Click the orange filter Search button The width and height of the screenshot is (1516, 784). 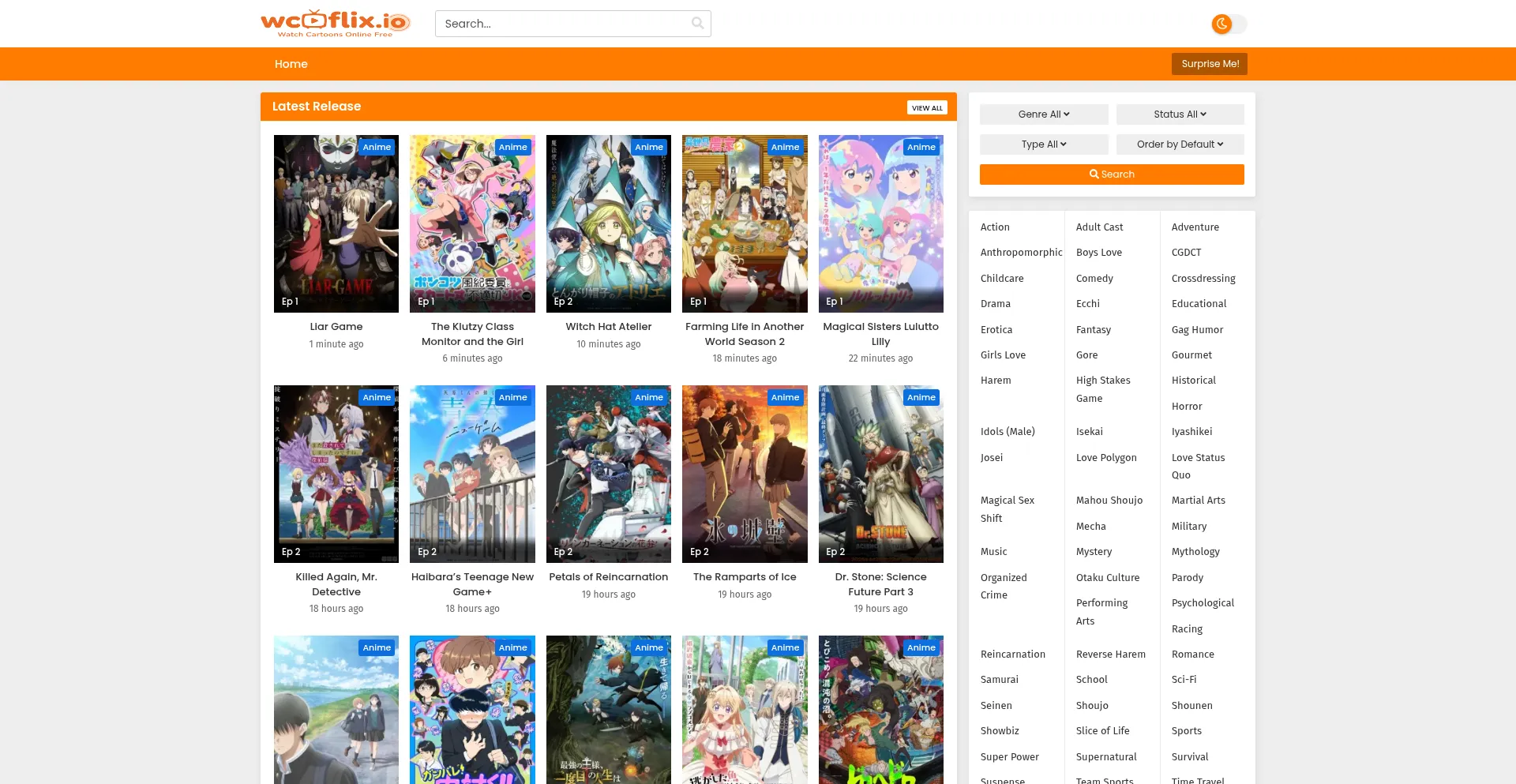1112,174
